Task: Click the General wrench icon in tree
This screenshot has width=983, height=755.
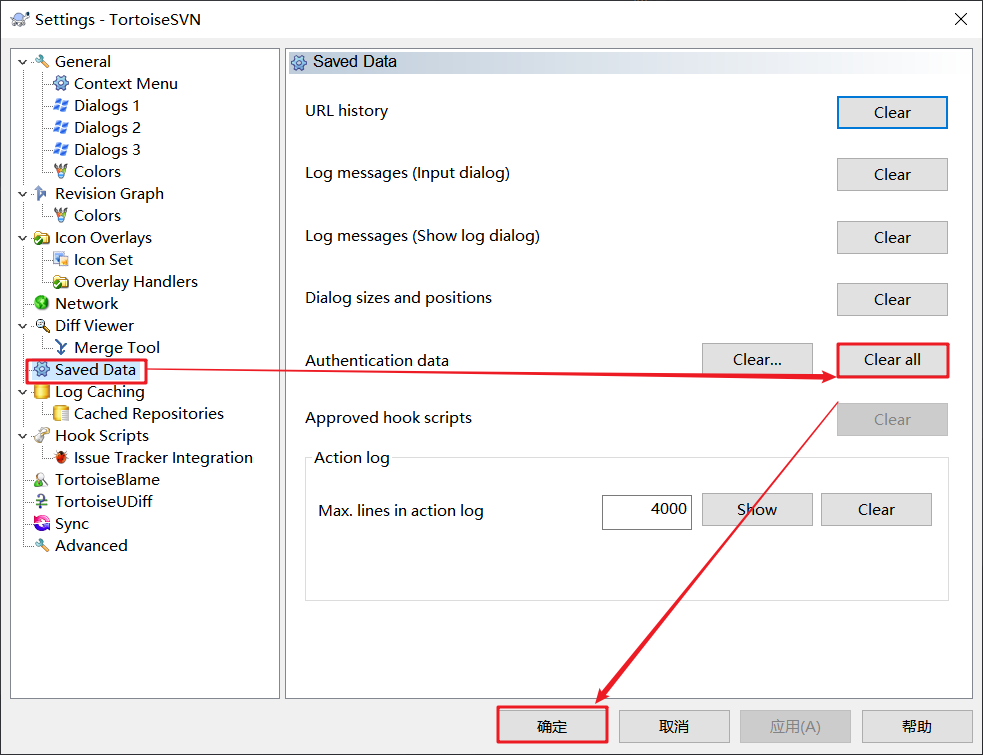Action: click(x=41, y=61)
